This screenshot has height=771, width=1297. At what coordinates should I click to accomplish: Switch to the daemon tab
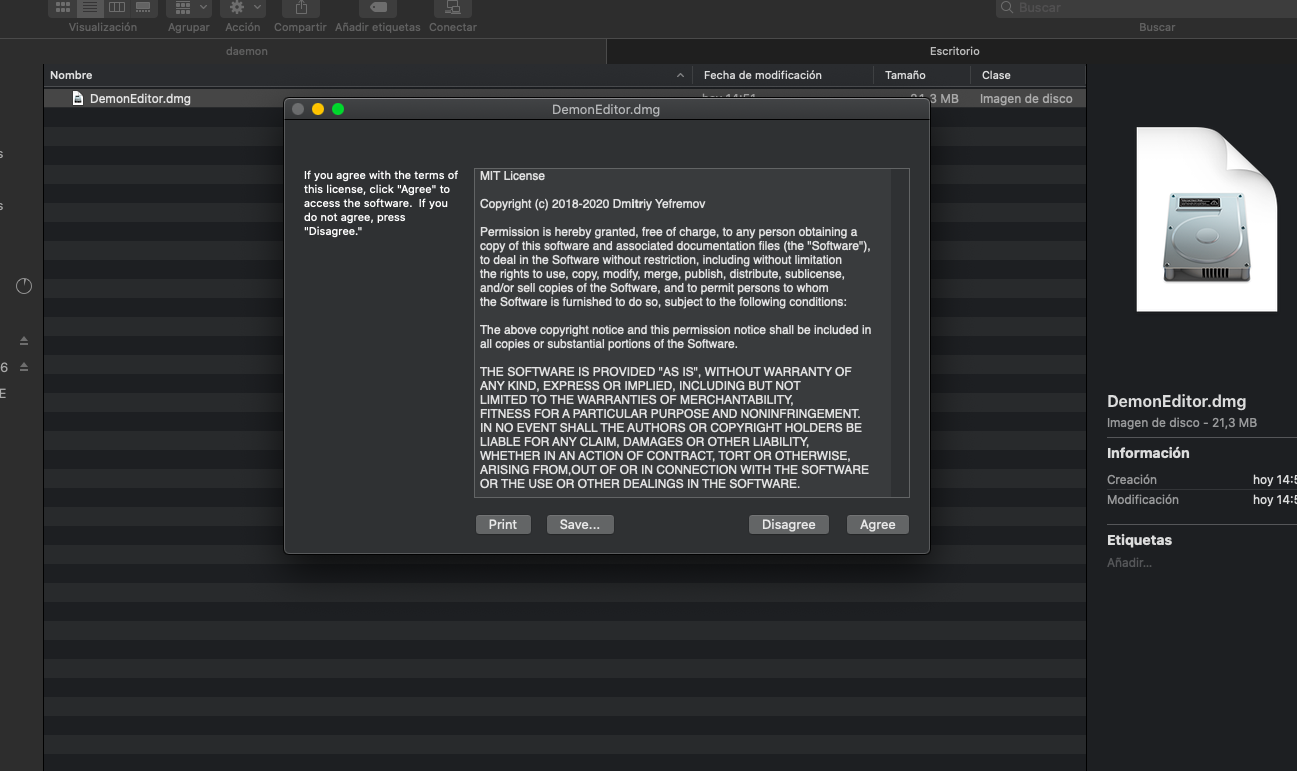pos(247,51)
